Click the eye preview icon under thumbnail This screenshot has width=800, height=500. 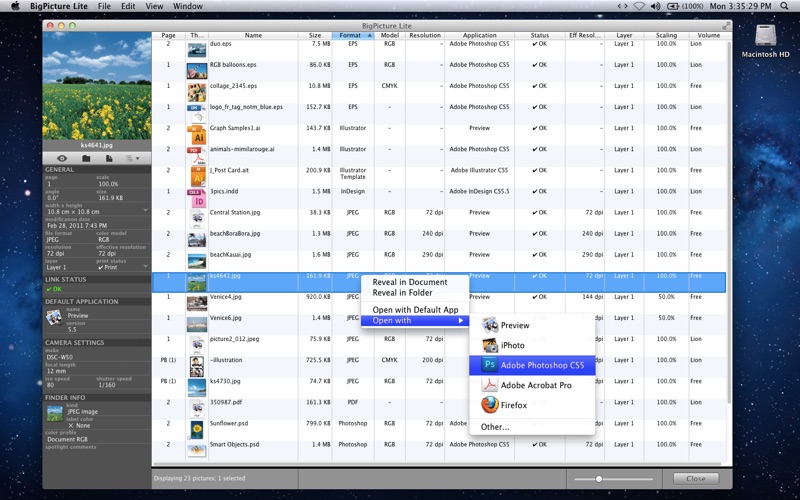62,159
